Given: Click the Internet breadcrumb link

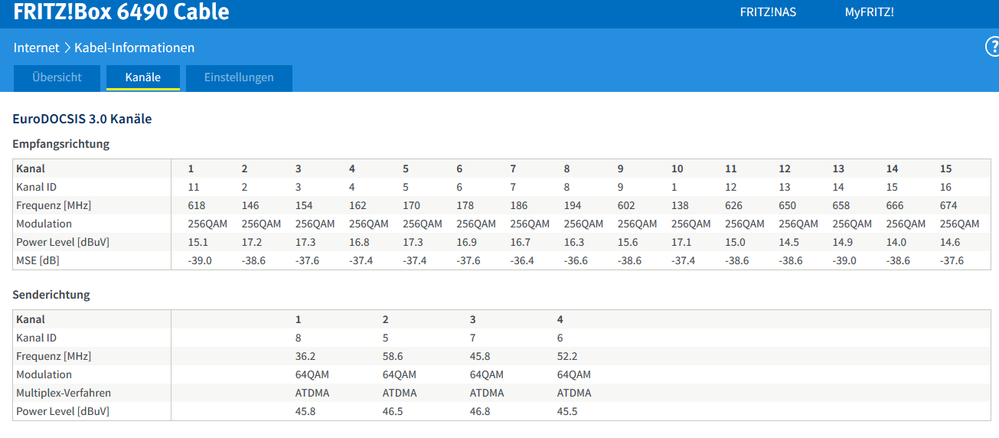Looking at the screenshot, I should (x=36, y=48).
